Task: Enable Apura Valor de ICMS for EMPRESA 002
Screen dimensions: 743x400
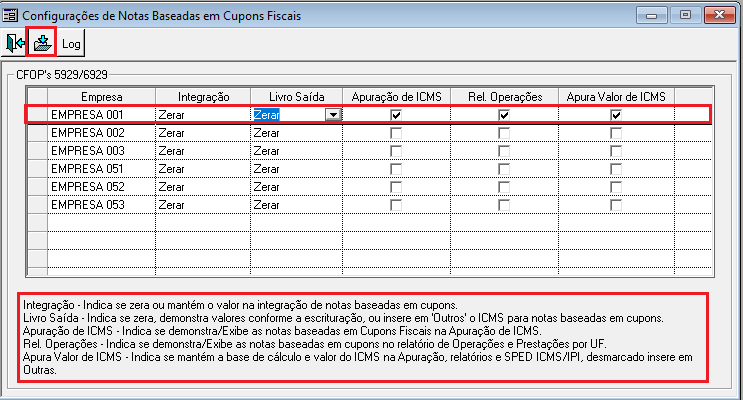Action: 616,133
